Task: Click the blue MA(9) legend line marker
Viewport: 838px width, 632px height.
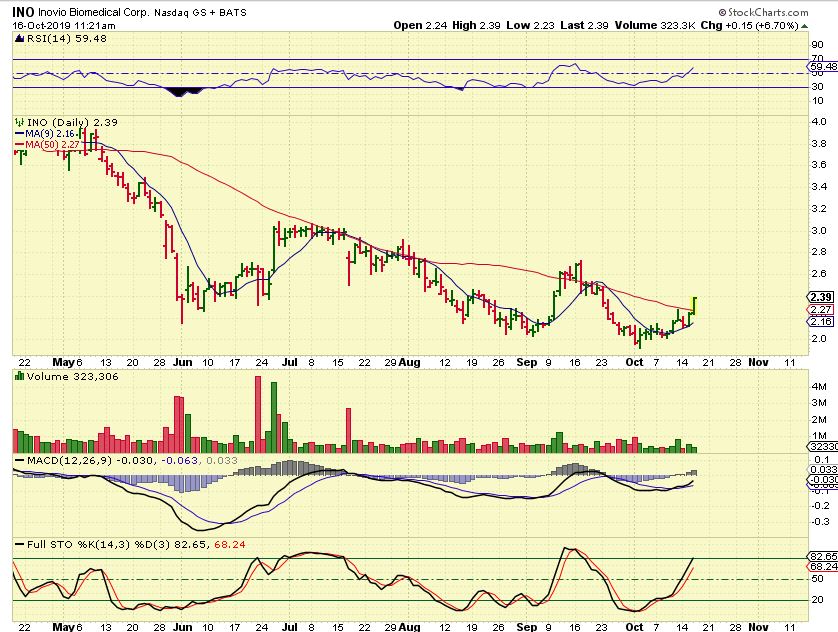Action: [x=17, y=133]
